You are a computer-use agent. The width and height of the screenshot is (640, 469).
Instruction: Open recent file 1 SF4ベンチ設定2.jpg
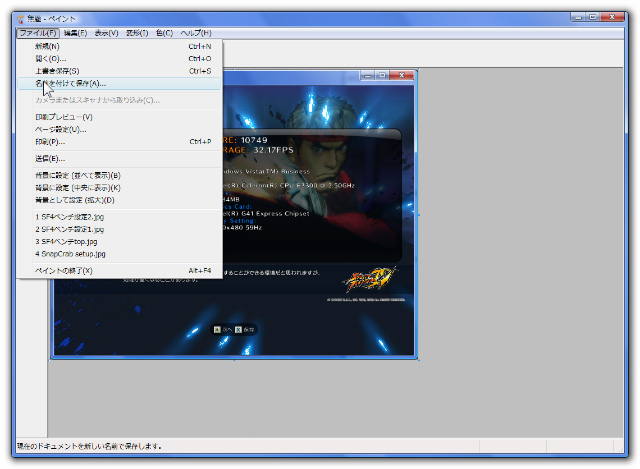point(119,217)
